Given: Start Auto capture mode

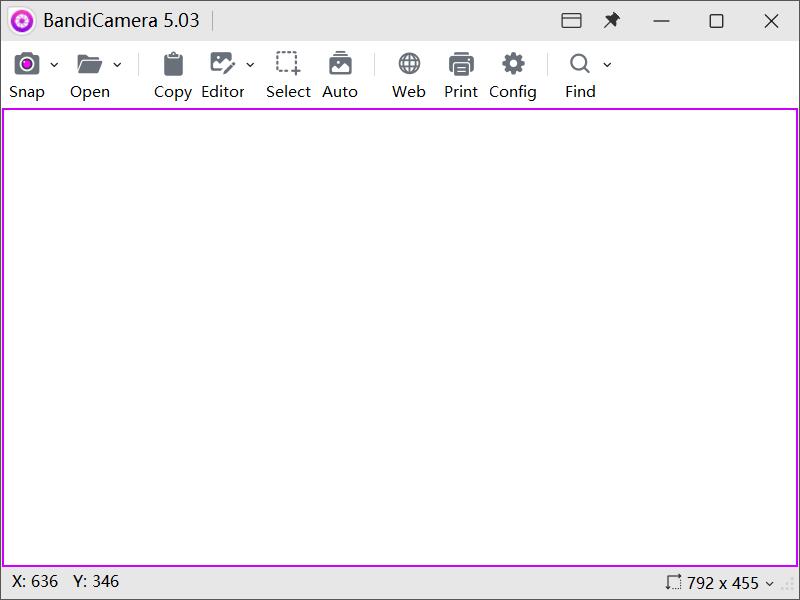Looking at the screenshot, I should [x=340, y=64].
